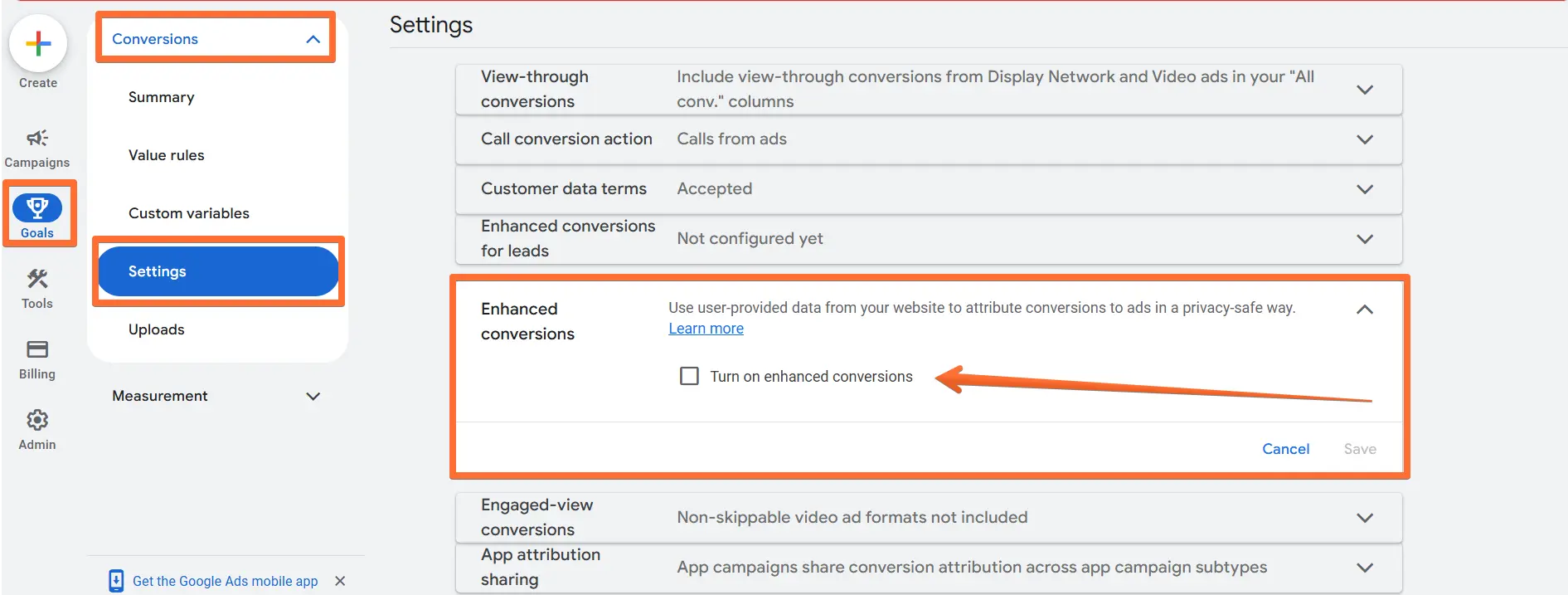Screen dimensions: 1568x595
Task: Collapse the Conversions menu section
Action: (313, 39)
